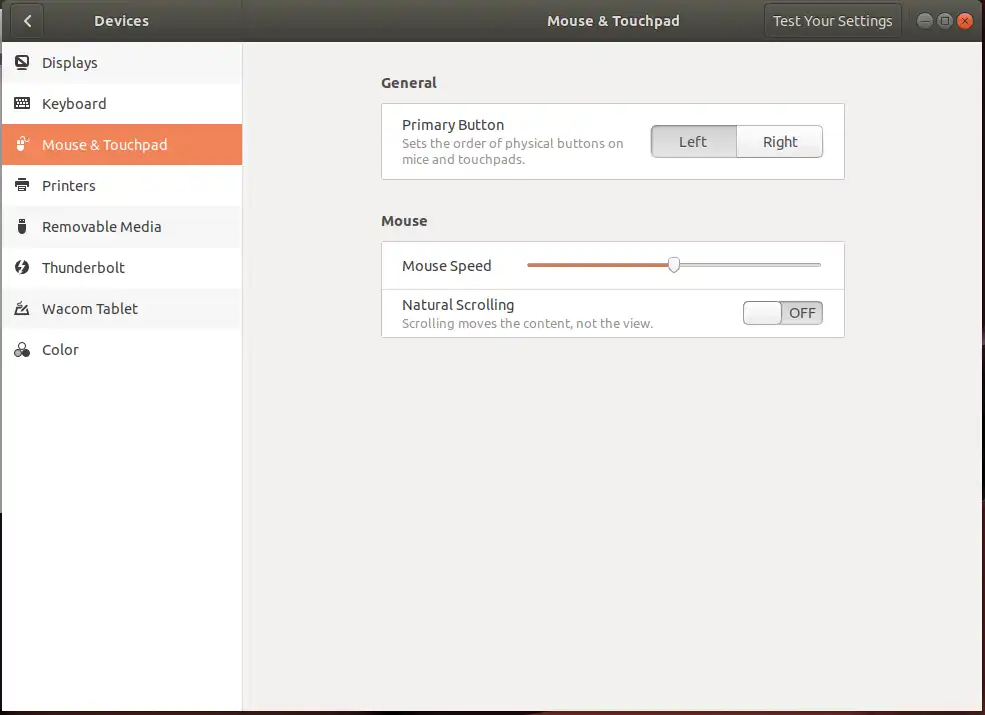
Task: Click the Mouse Speed slider handle
Action: pyautogui.click(x=674, y=265)
